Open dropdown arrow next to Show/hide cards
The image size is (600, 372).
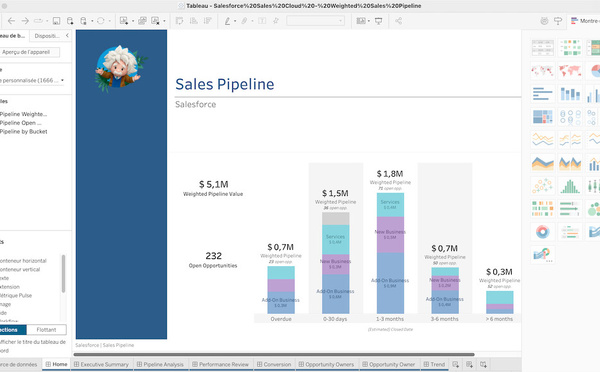[x=368, y=21]
